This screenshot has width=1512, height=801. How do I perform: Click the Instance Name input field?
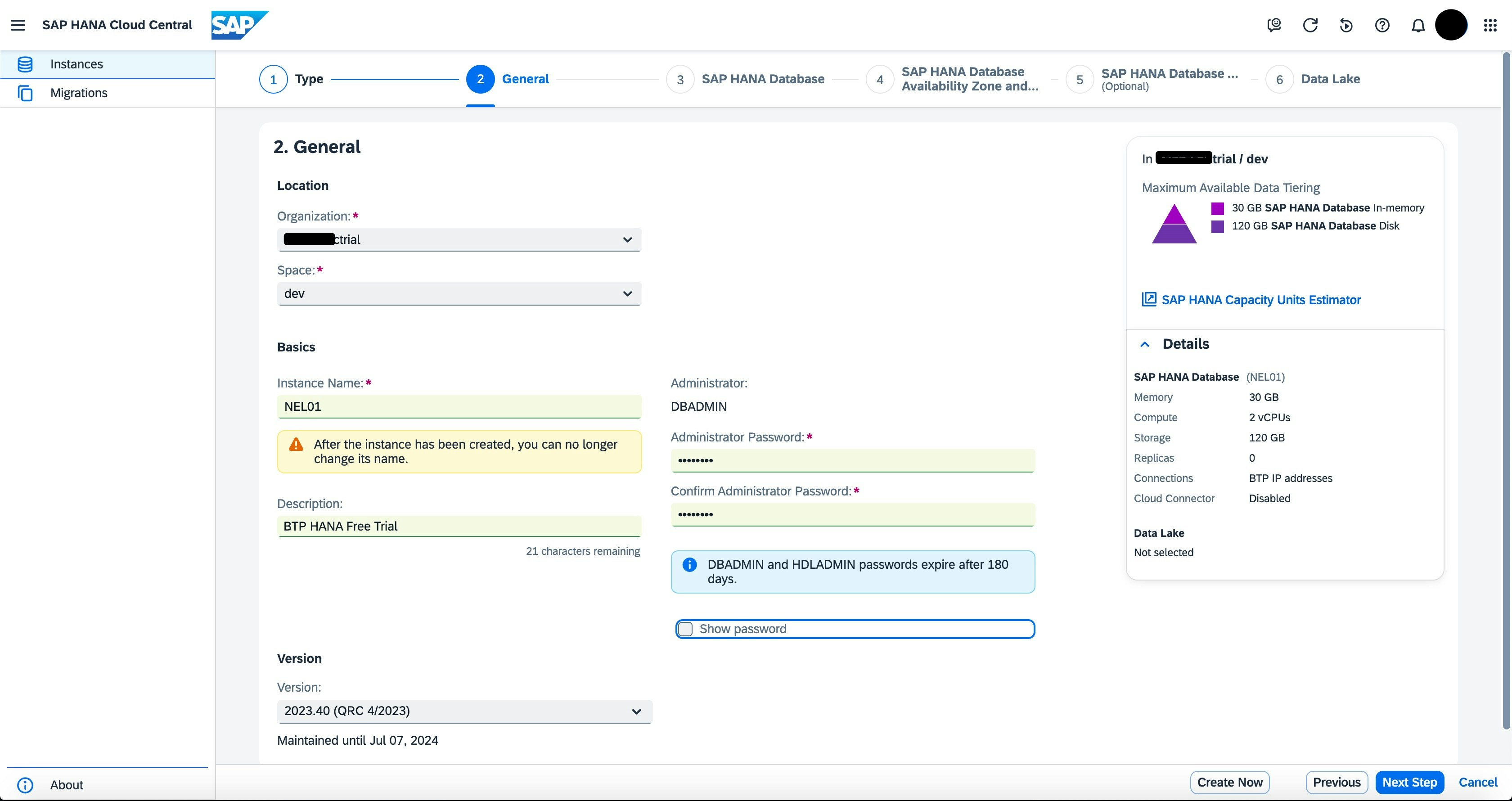coord(459,407)
